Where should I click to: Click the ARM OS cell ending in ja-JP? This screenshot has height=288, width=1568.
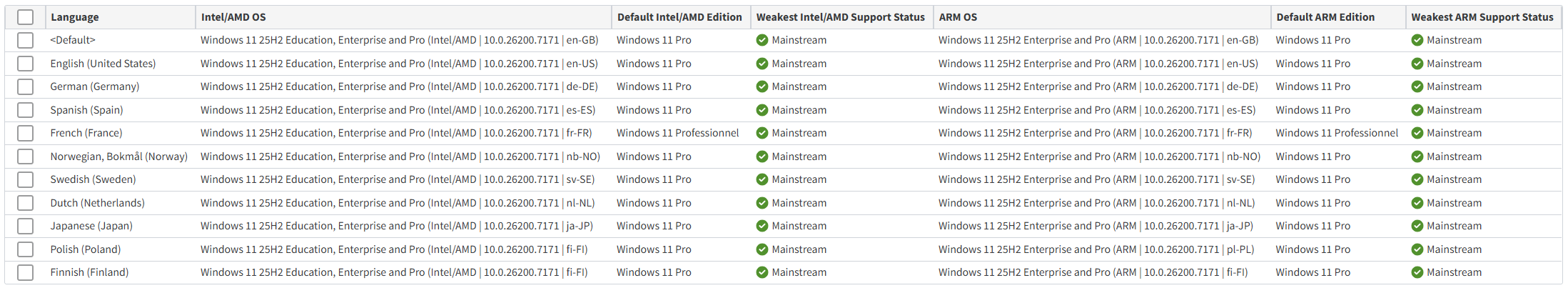tap(1096, 226)
